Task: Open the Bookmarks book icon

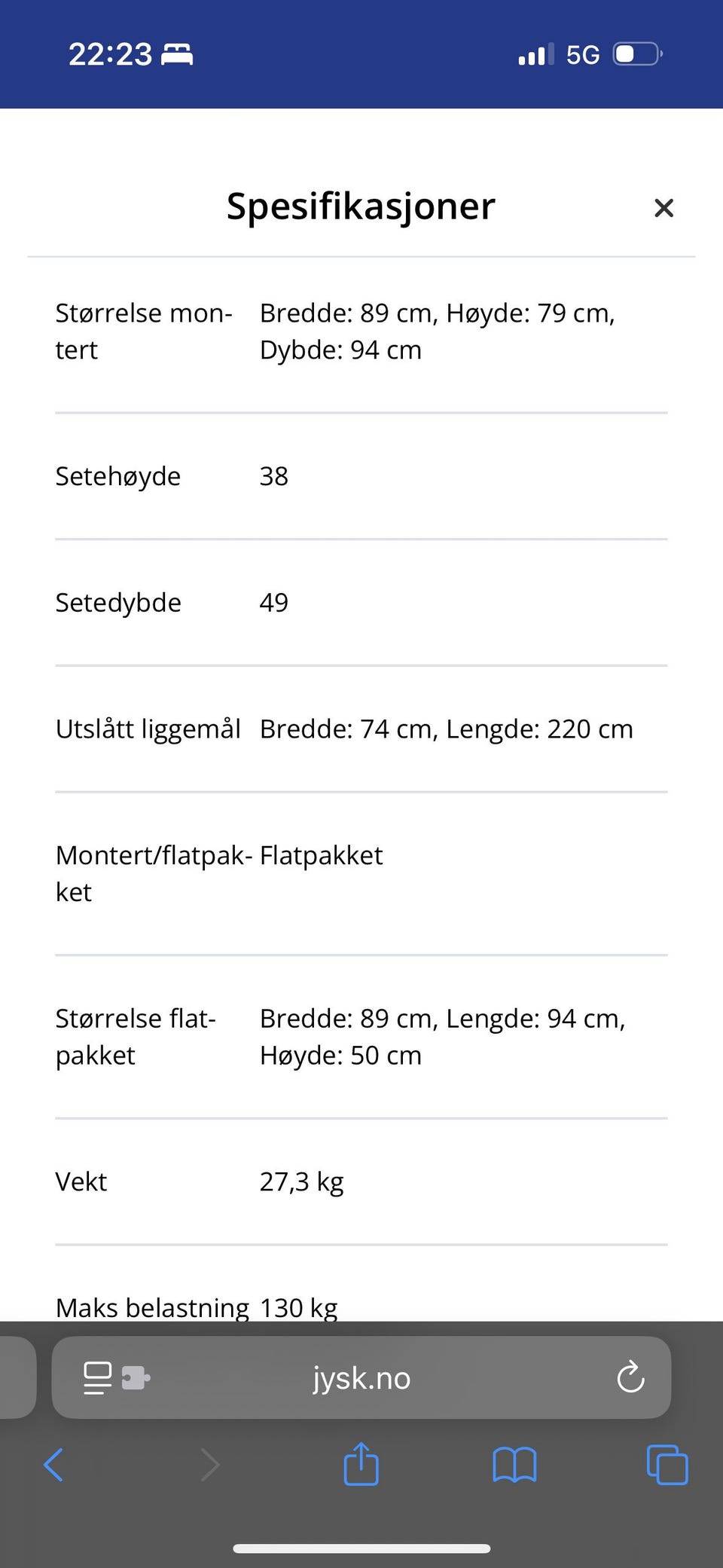Action: pyautogui.click(x=515, y=1464)
